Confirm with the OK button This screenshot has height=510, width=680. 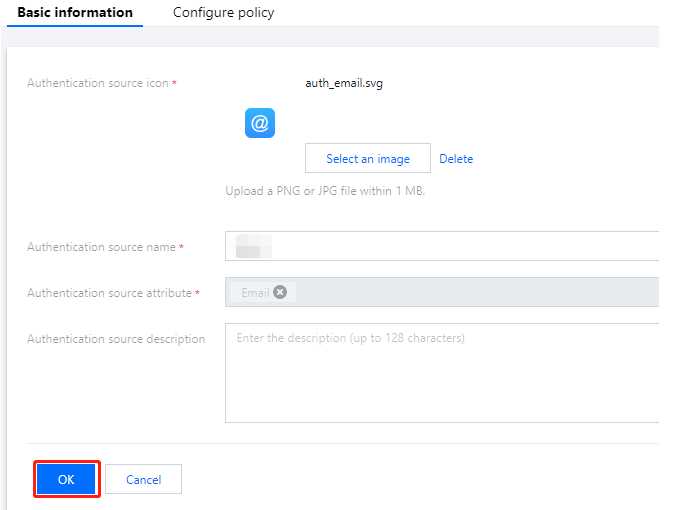point(66,479)
